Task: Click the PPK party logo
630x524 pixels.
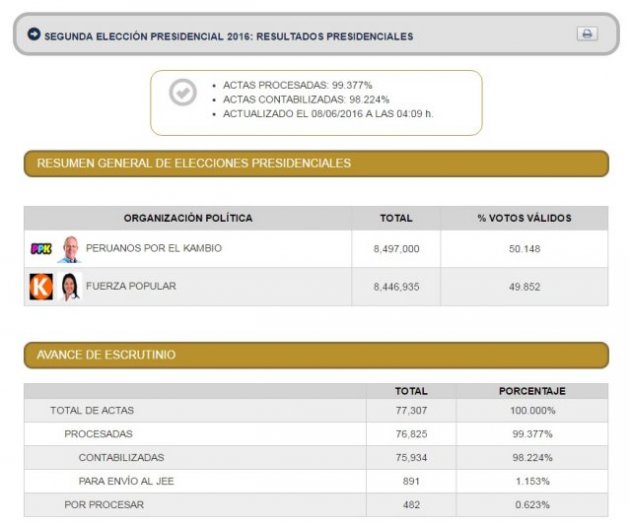Action: click(x=41, y=249)
